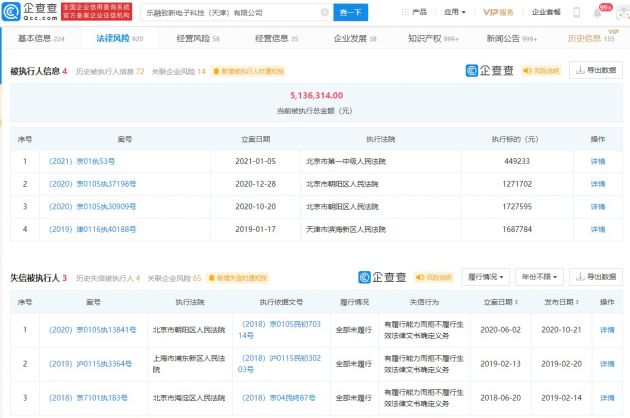This screenshot has height=418, width=630.
Task: Expand the 应用 dropdown in top bar
Action: (454, 12)
